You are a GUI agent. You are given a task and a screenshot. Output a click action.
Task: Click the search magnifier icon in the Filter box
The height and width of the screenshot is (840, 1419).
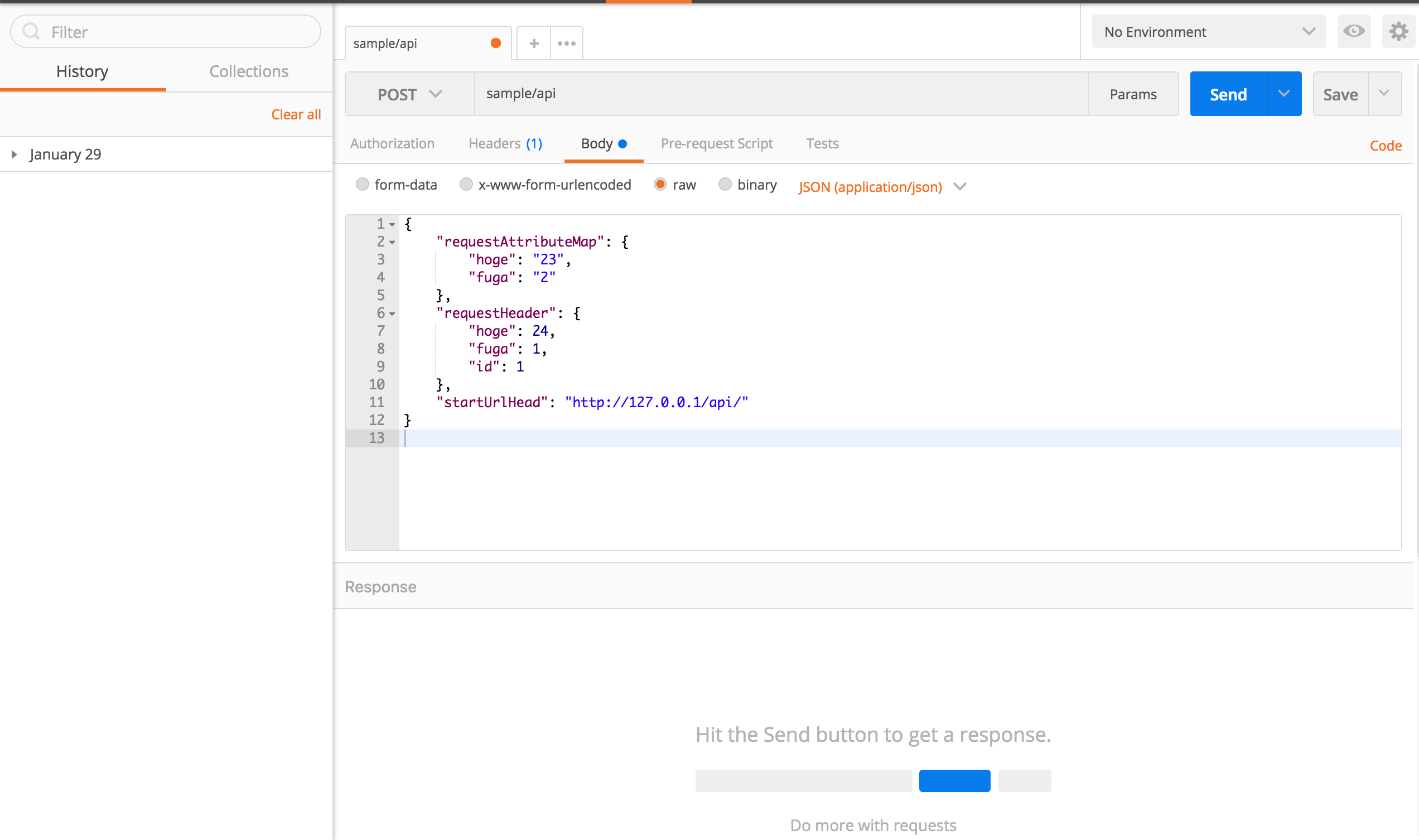point(31,31)
